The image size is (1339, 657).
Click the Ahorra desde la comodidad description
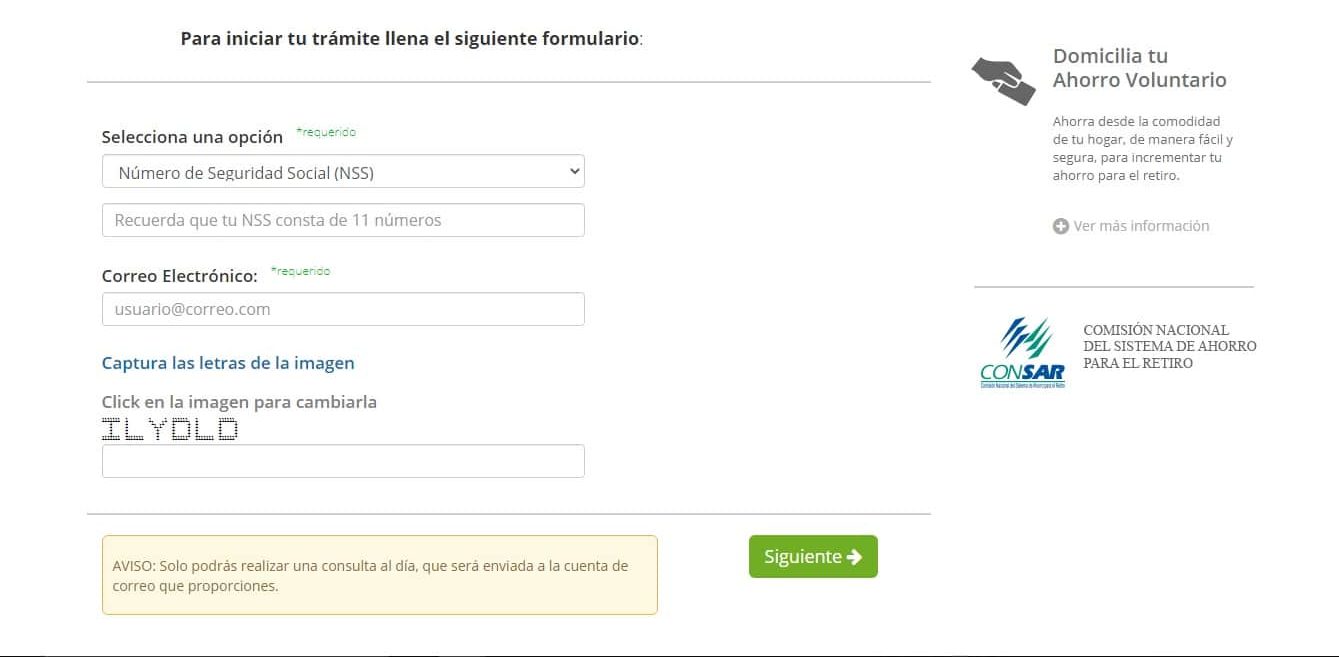point(1143,148)
